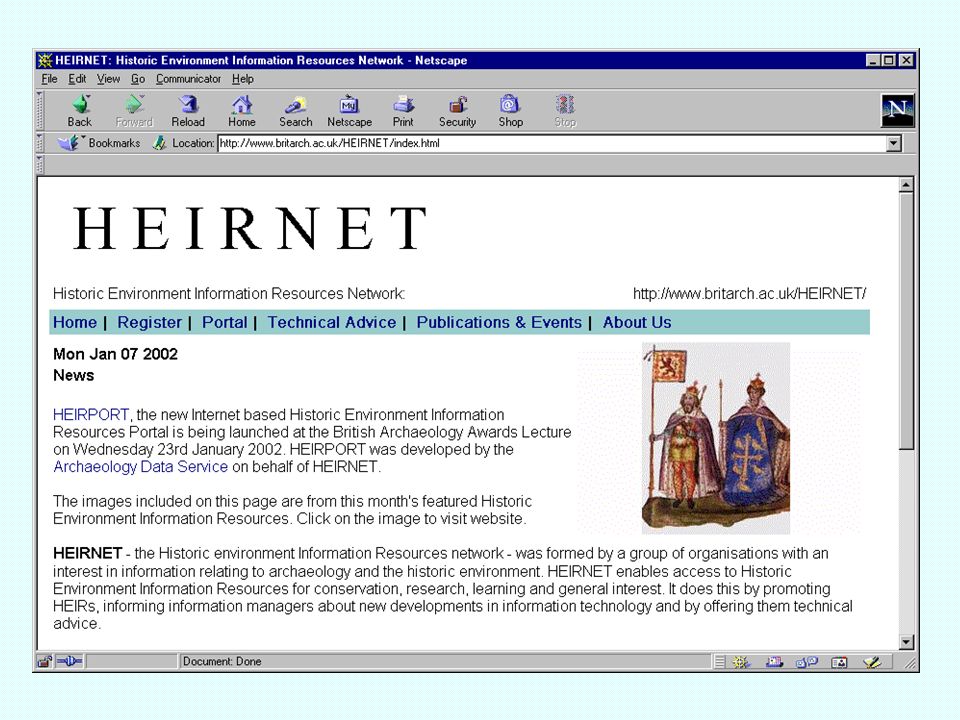Screen dimensions: 960x720
Task: Go to Publications & Events link
Action: [x=499, y=322]
